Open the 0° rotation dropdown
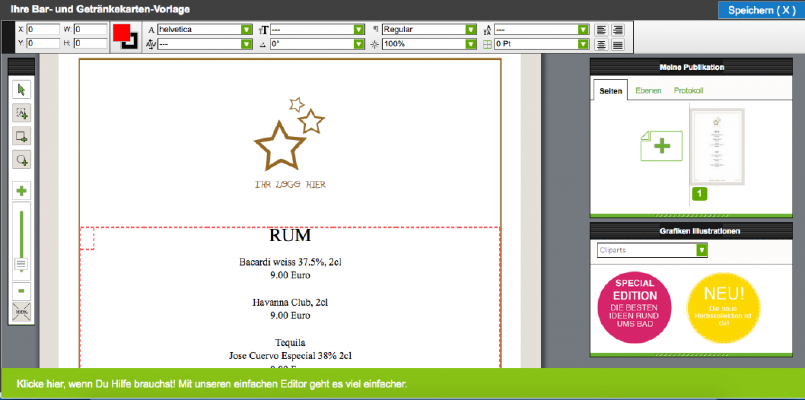The image size is (805, 400). coord(317,45)
